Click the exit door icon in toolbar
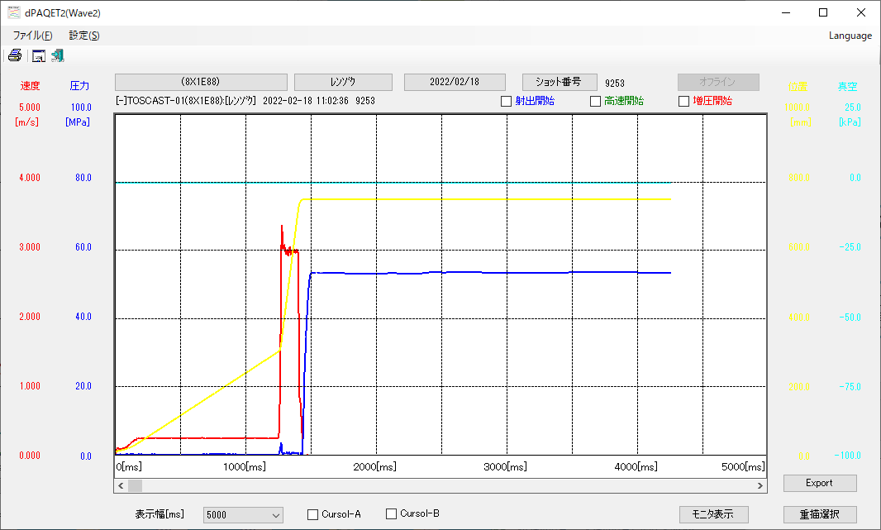 (x=58, y=56)
